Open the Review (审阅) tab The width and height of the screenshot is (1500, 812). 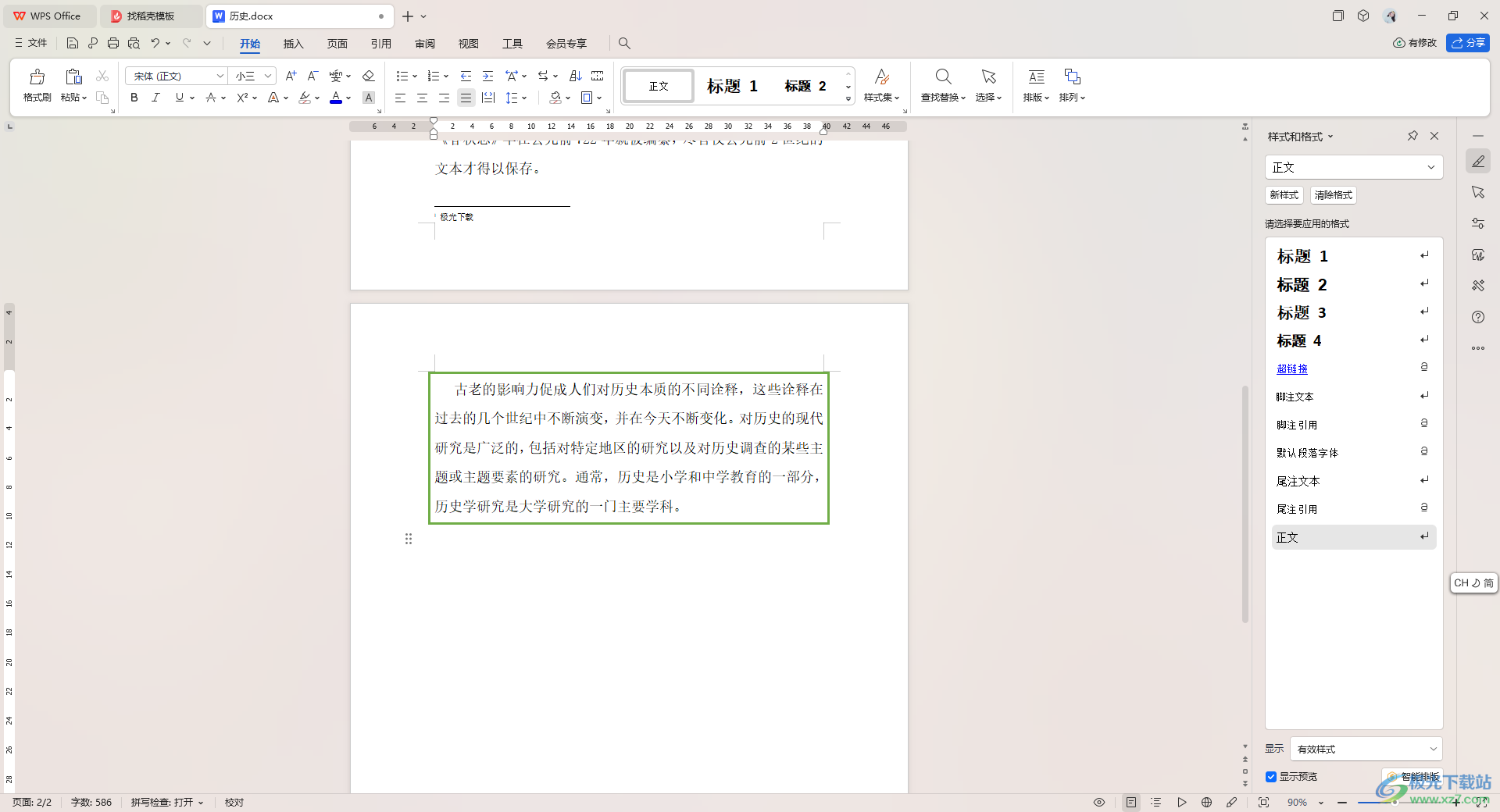(x=424, y=43)
